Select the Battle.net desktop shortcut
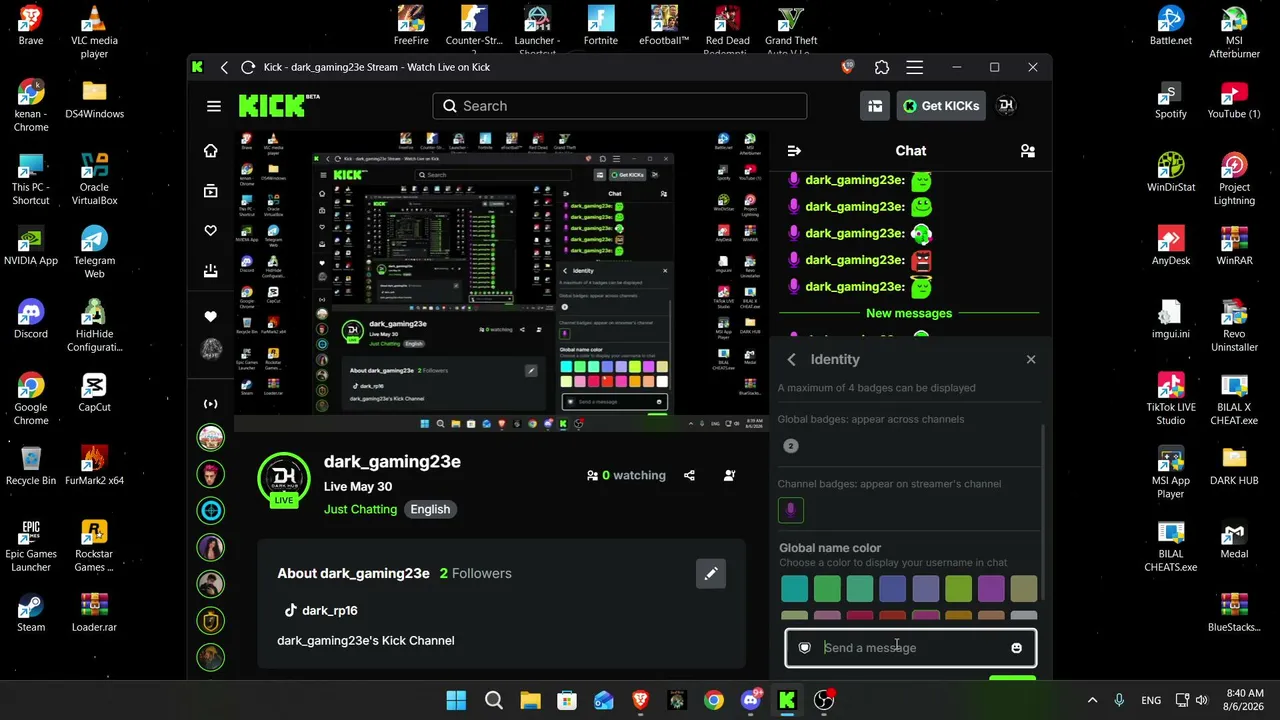This screenshot has height=720, width=1280. coord(1171,27)
